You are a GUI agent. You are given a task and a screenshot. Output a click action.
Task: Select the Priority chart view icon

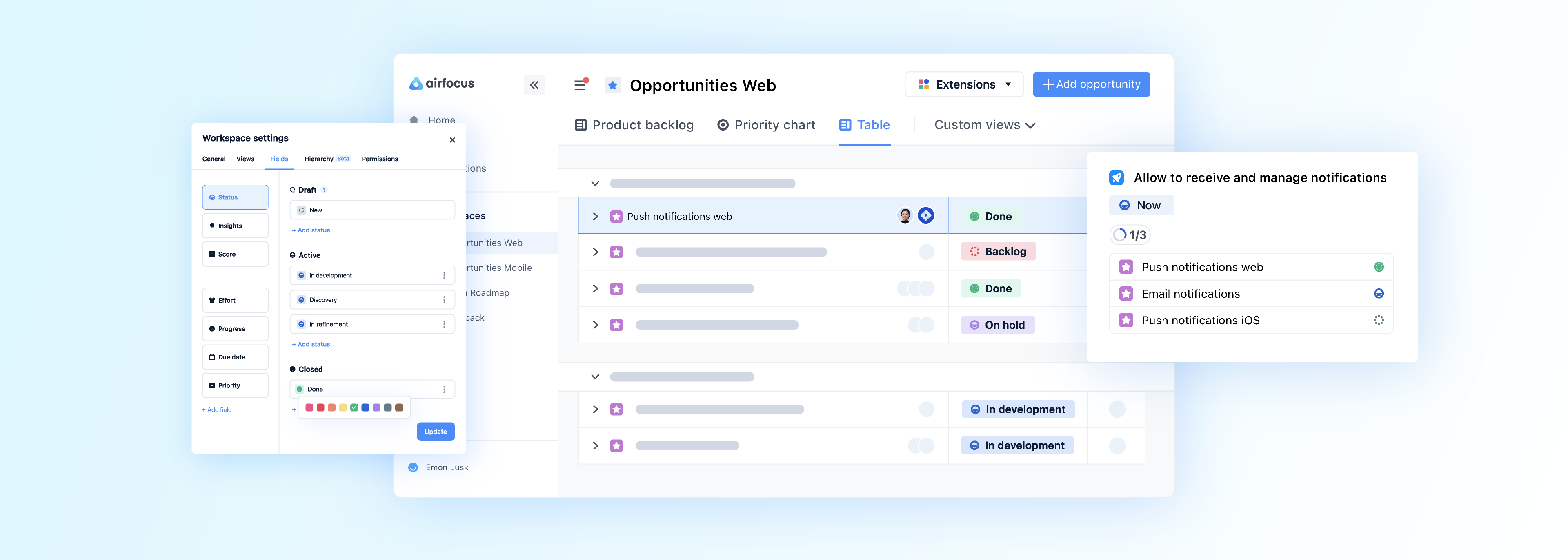click(723, 125)
